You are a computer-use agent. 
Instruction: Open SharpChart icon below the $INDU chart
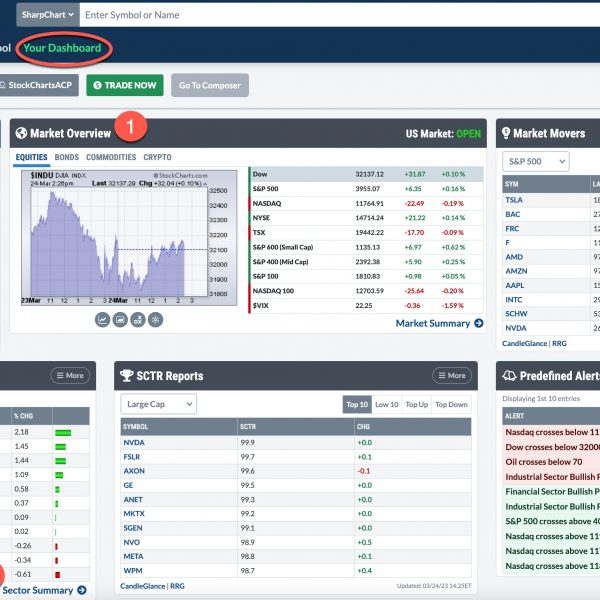pyautogui.click(x=102, y=320)
